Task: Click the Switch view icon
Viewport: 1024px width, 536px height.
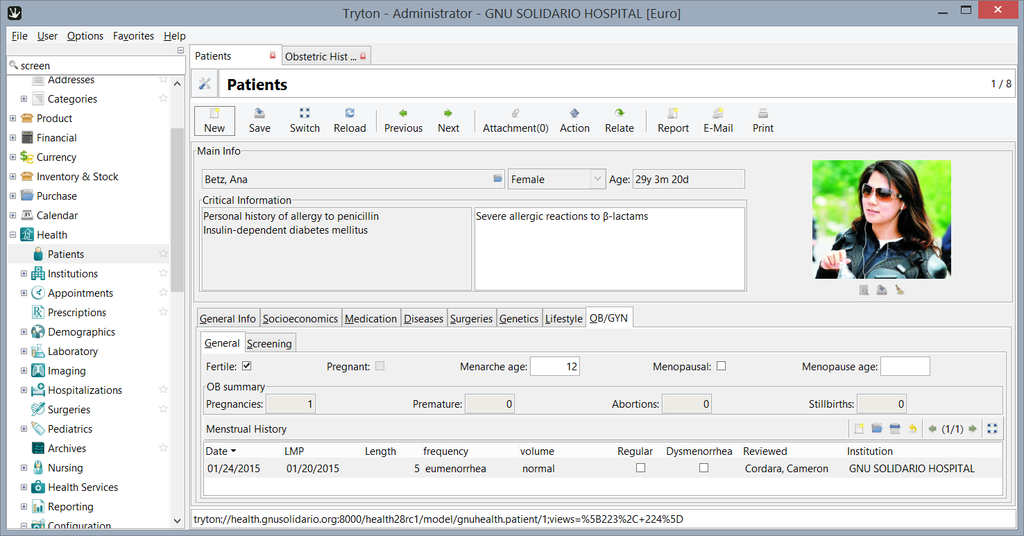Action: 304,120
